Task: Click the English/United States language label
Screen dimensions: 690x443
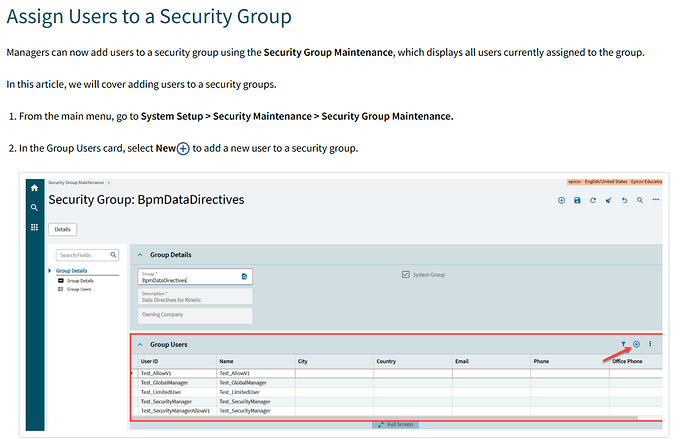Action: 606,182
